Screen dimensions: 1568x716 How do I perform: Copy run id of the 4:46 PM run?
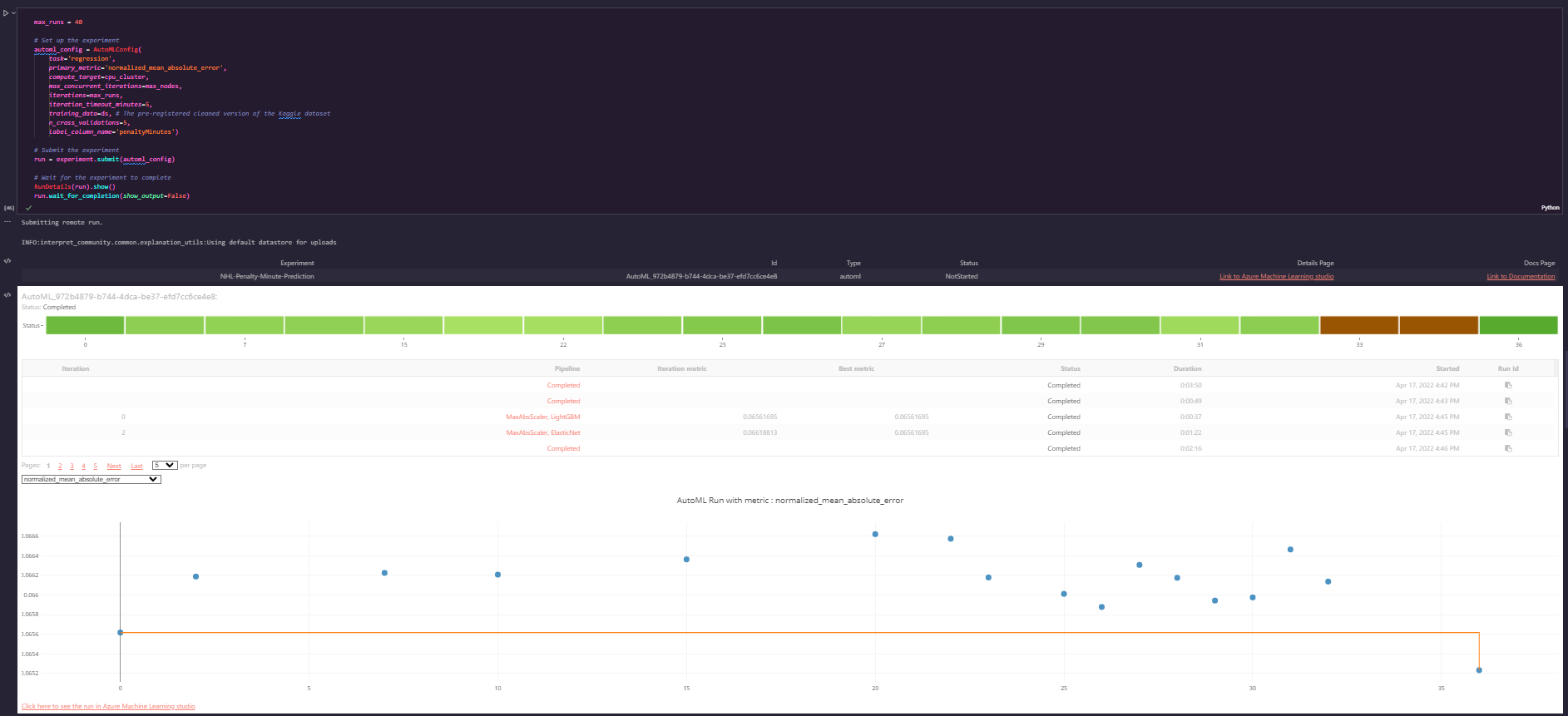coord(1508,448)
